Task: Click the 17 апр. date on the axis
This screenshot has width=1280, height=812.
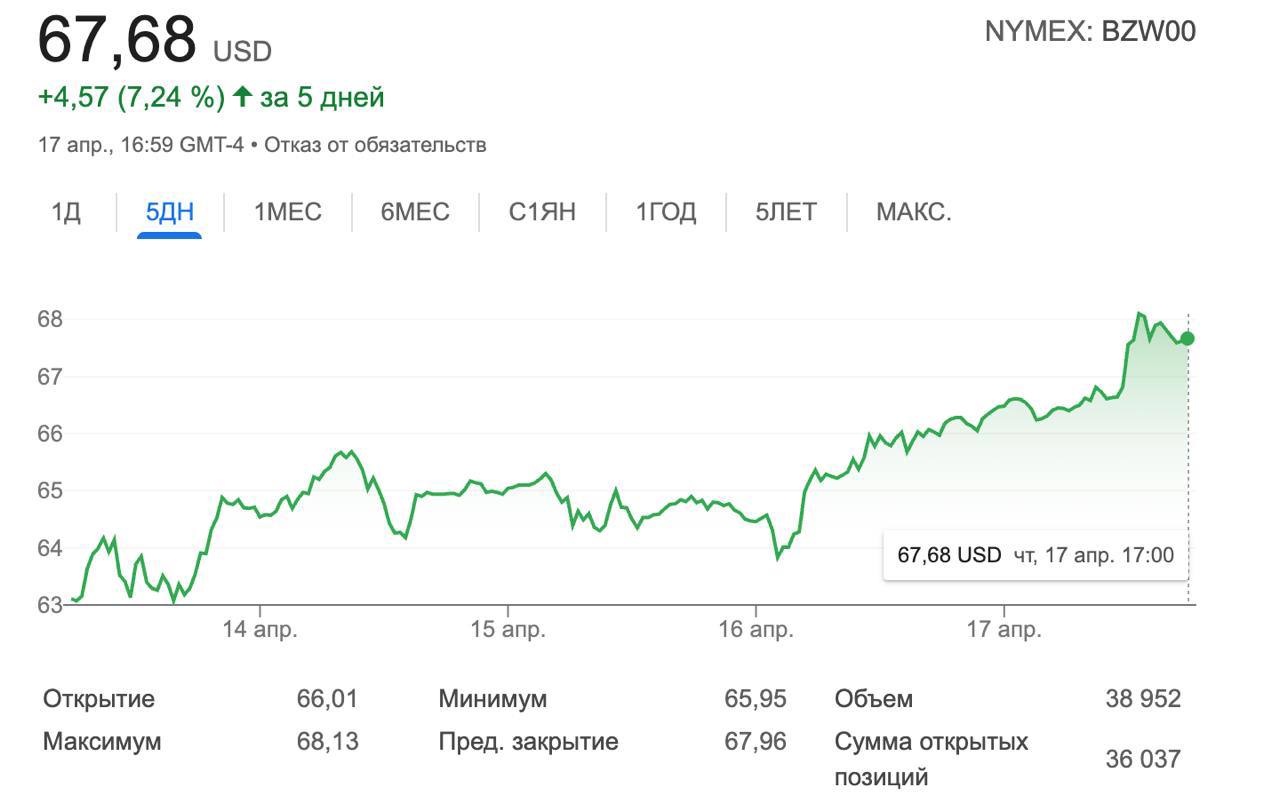Action: point(1004,630)
